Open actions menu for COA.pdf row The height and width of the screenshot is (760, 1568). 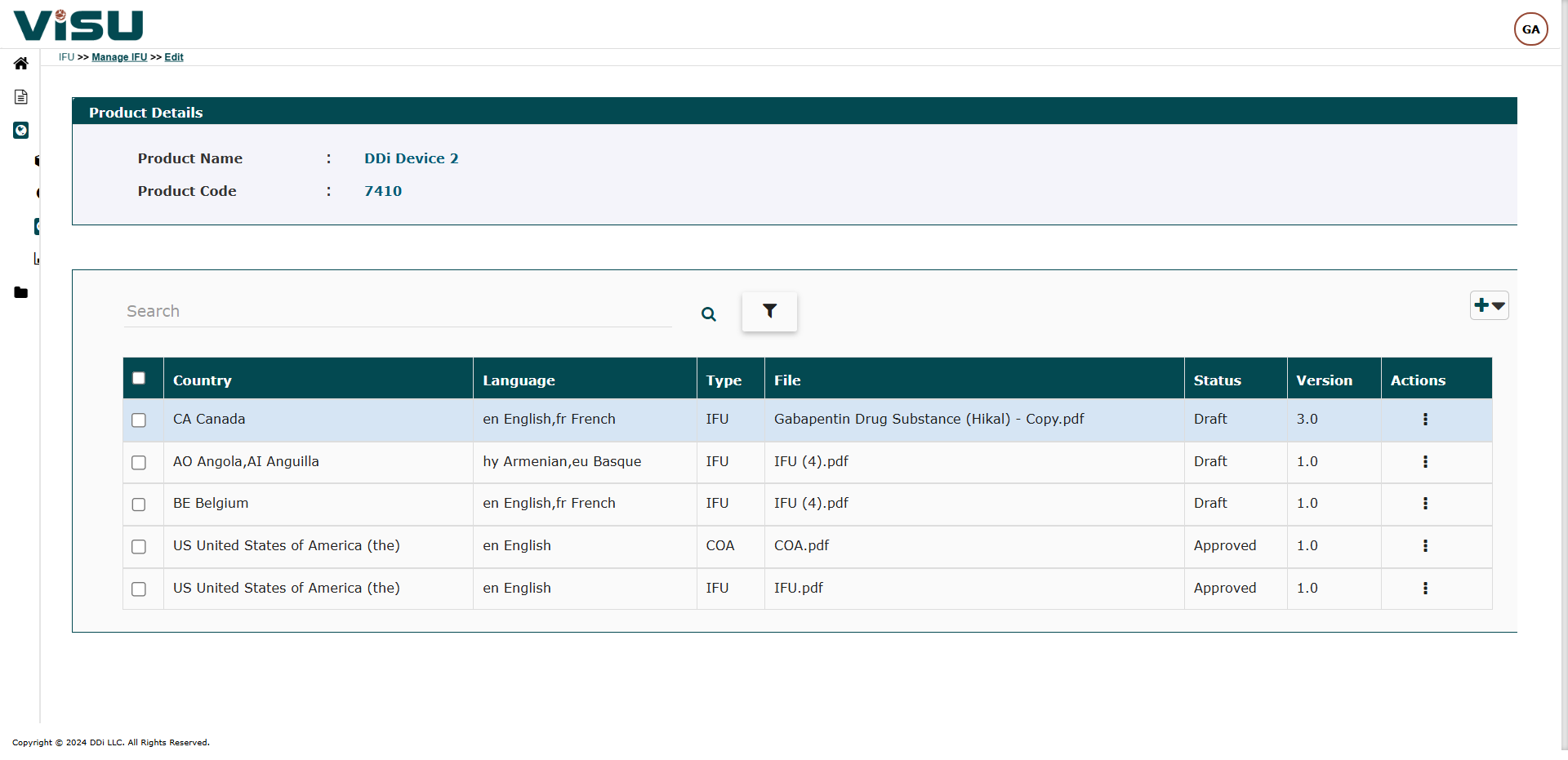tap(1425, 545)
